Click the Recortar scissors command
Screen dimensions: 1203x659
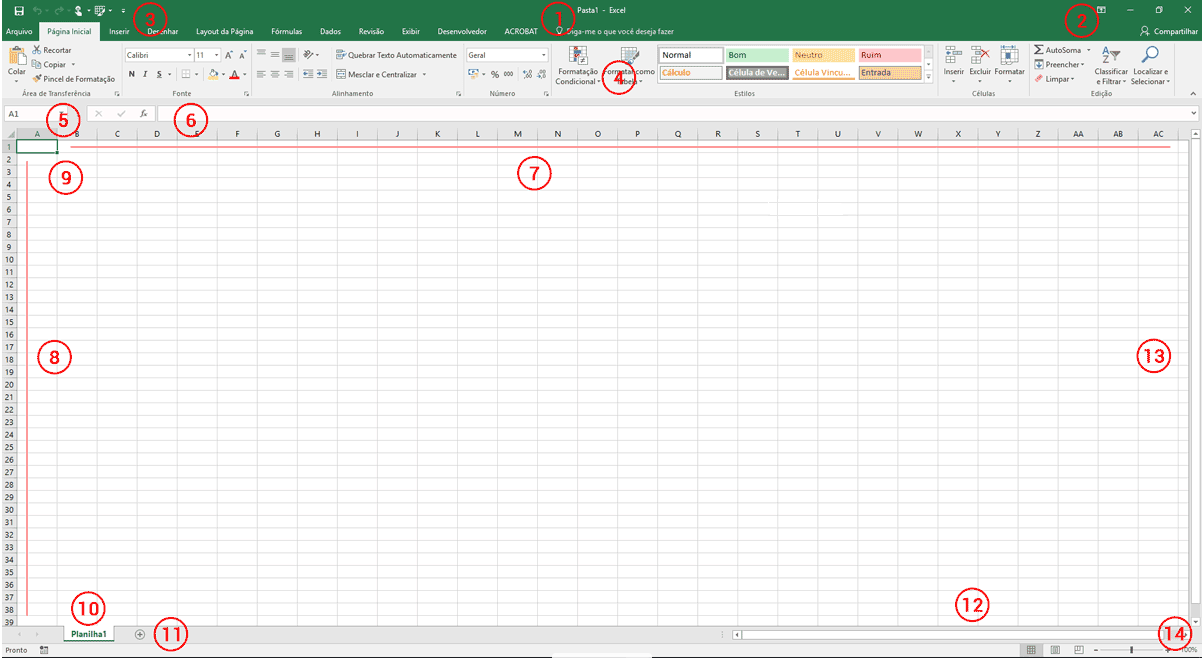point(52,49)
